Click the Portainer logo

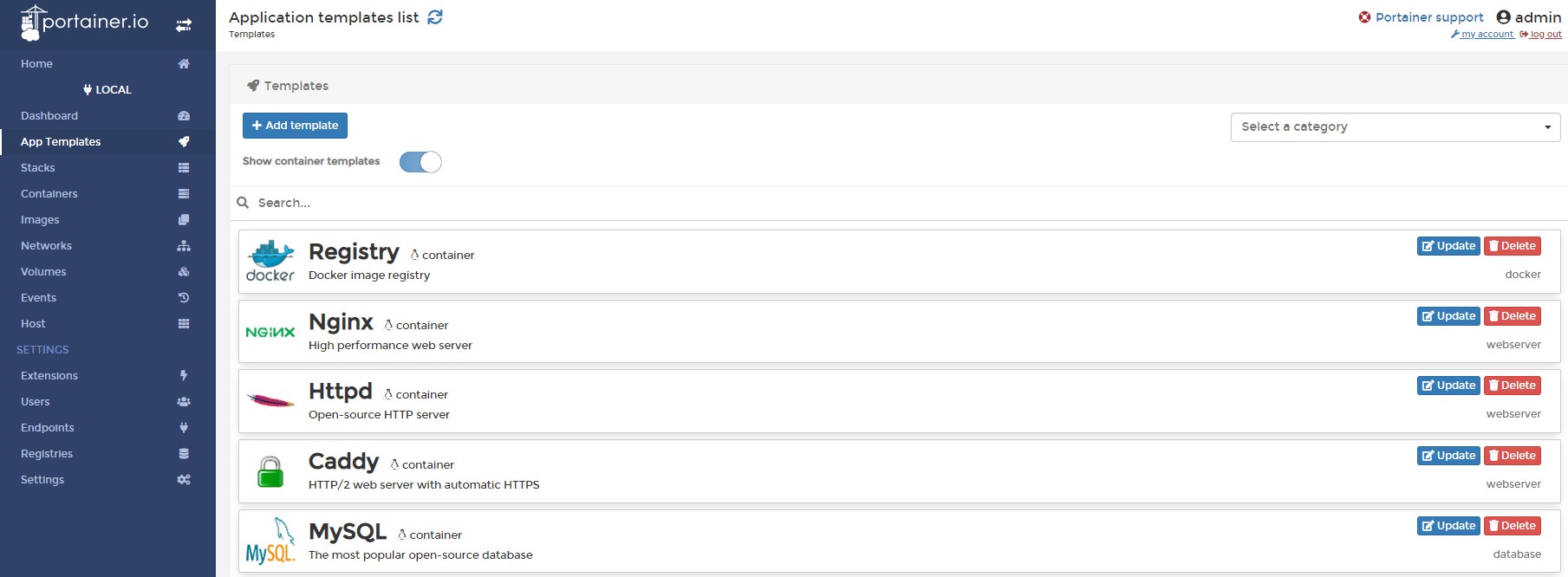point(84,23)
